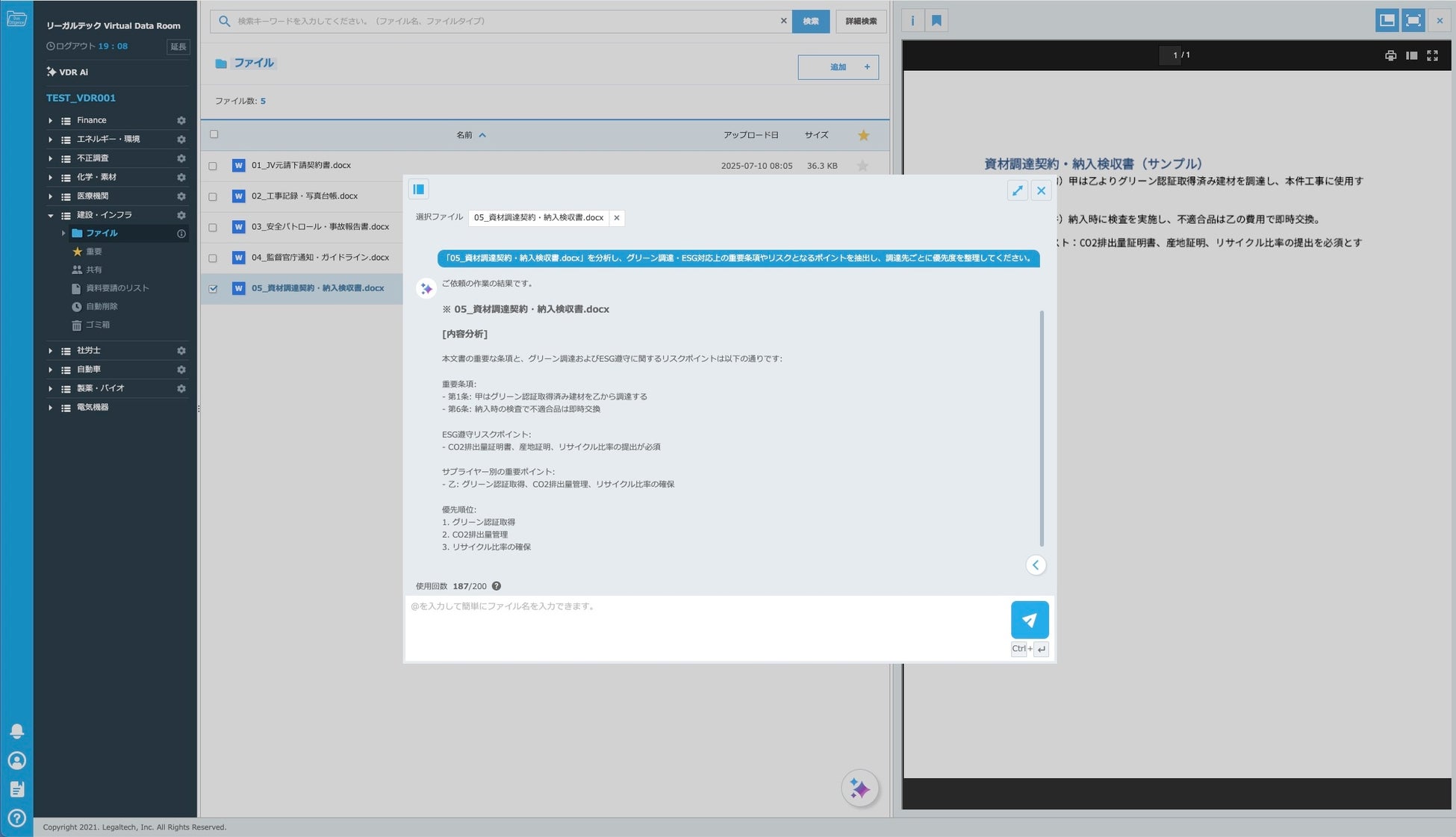Toggle the chat sidebar panel icon
Viewport: 1456px width, 837px height.
pos(419,190)
